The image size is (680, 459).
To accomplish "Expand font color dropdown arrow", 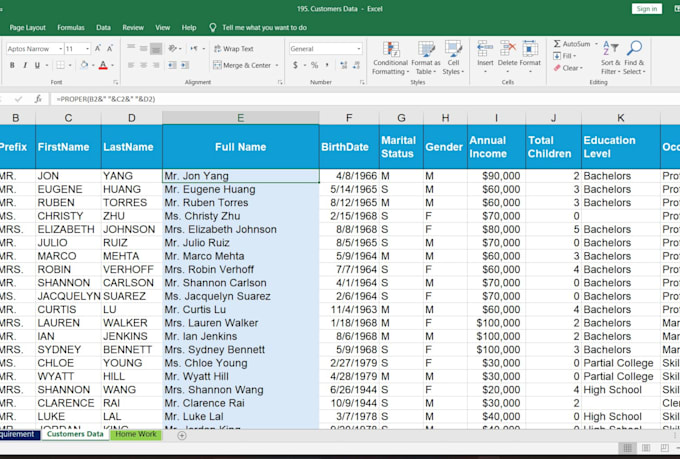I will click(x=112, y=65).
